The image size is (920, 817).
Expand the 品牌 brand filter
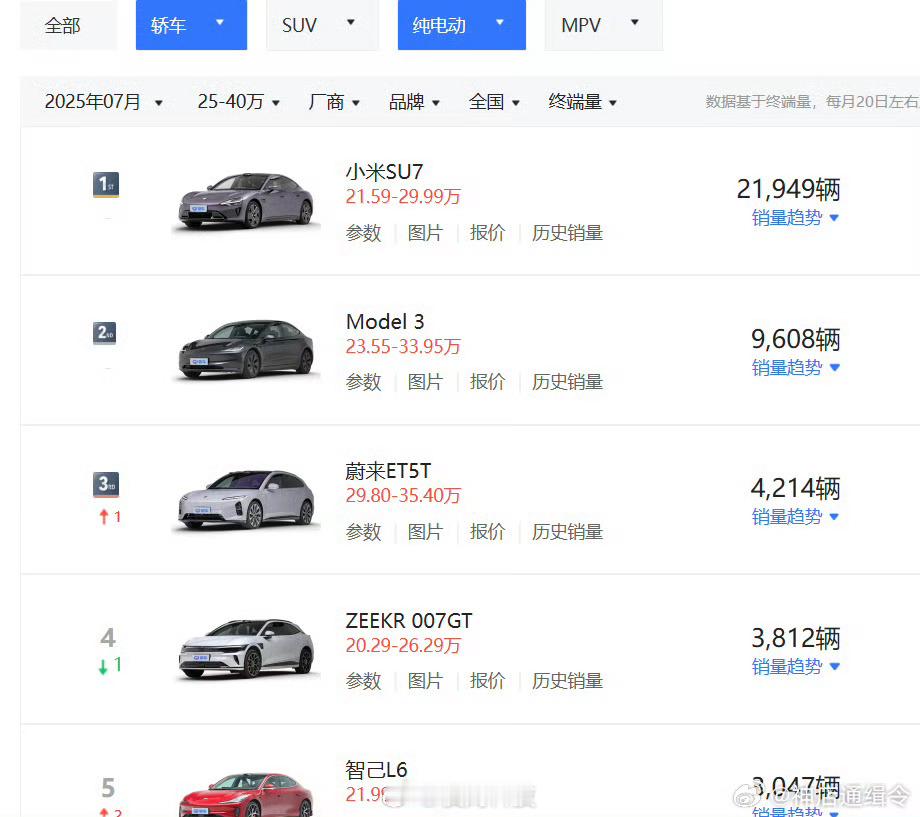click(x=414, y=102)
